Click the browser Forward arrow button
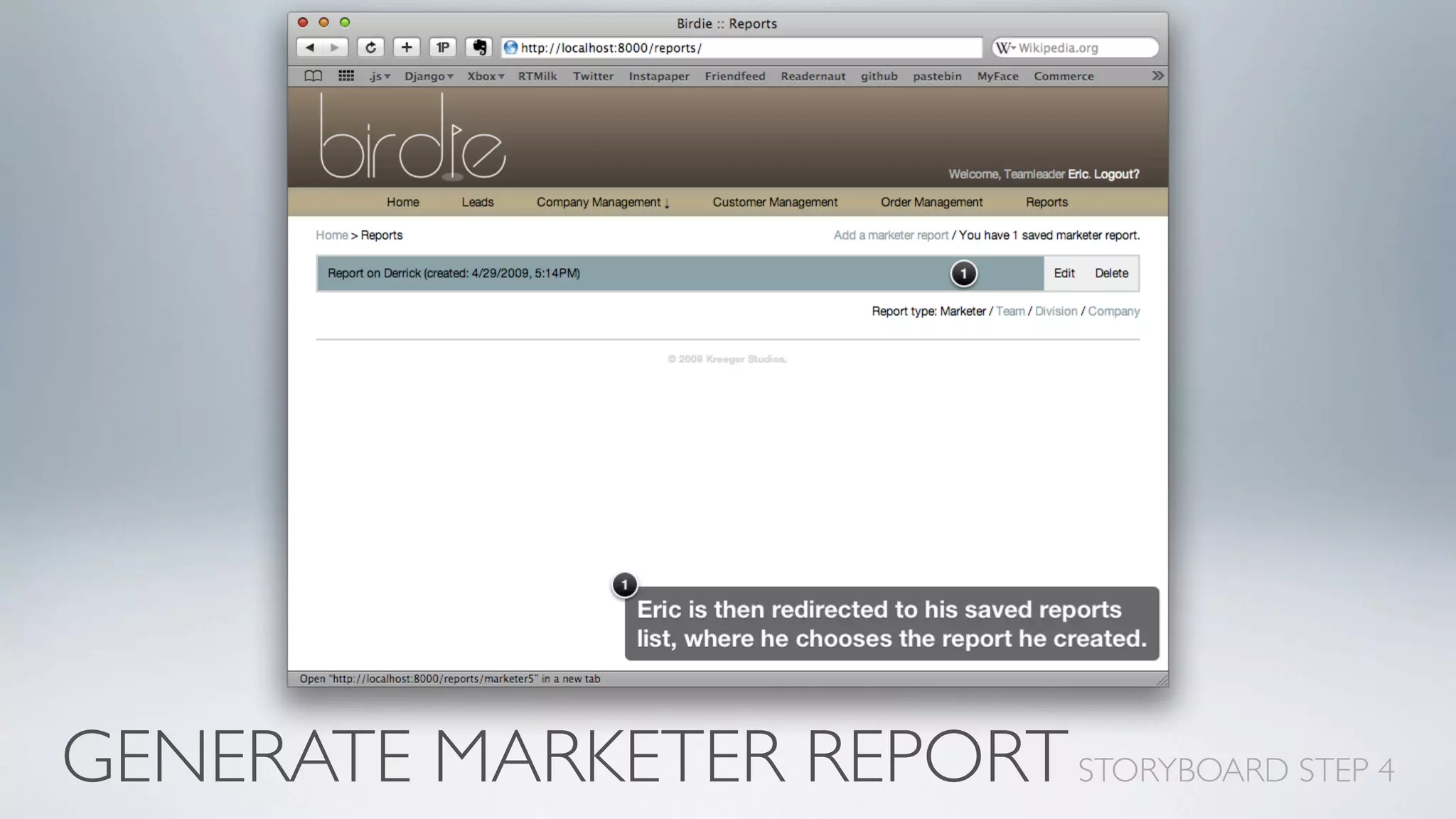Screen dimensions: 1456x819 pos(335,48)
